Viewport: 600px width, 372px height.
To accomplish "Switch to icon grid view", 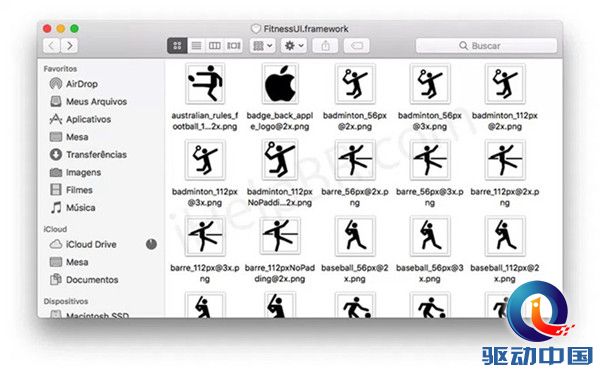I will [177, 46].
